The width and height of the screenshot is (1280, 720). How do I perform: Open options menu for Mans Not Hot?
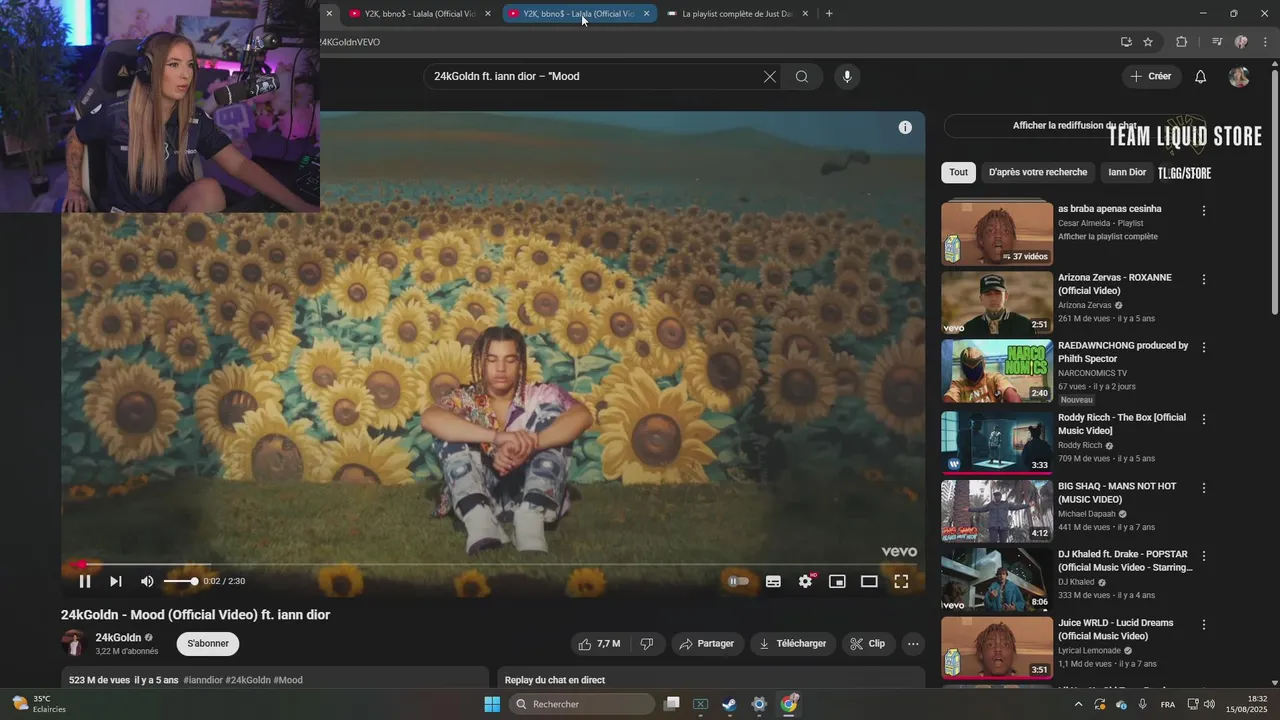tap(1204, 488)
